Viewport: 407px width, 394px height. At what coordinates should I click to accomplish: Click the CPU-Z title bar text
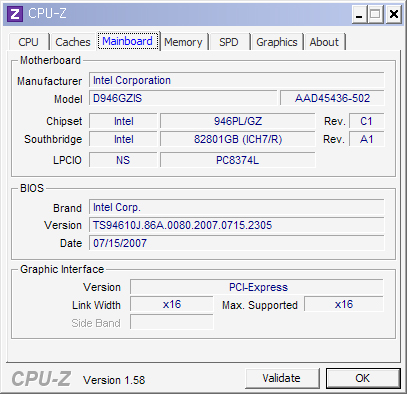coord(48,14)
